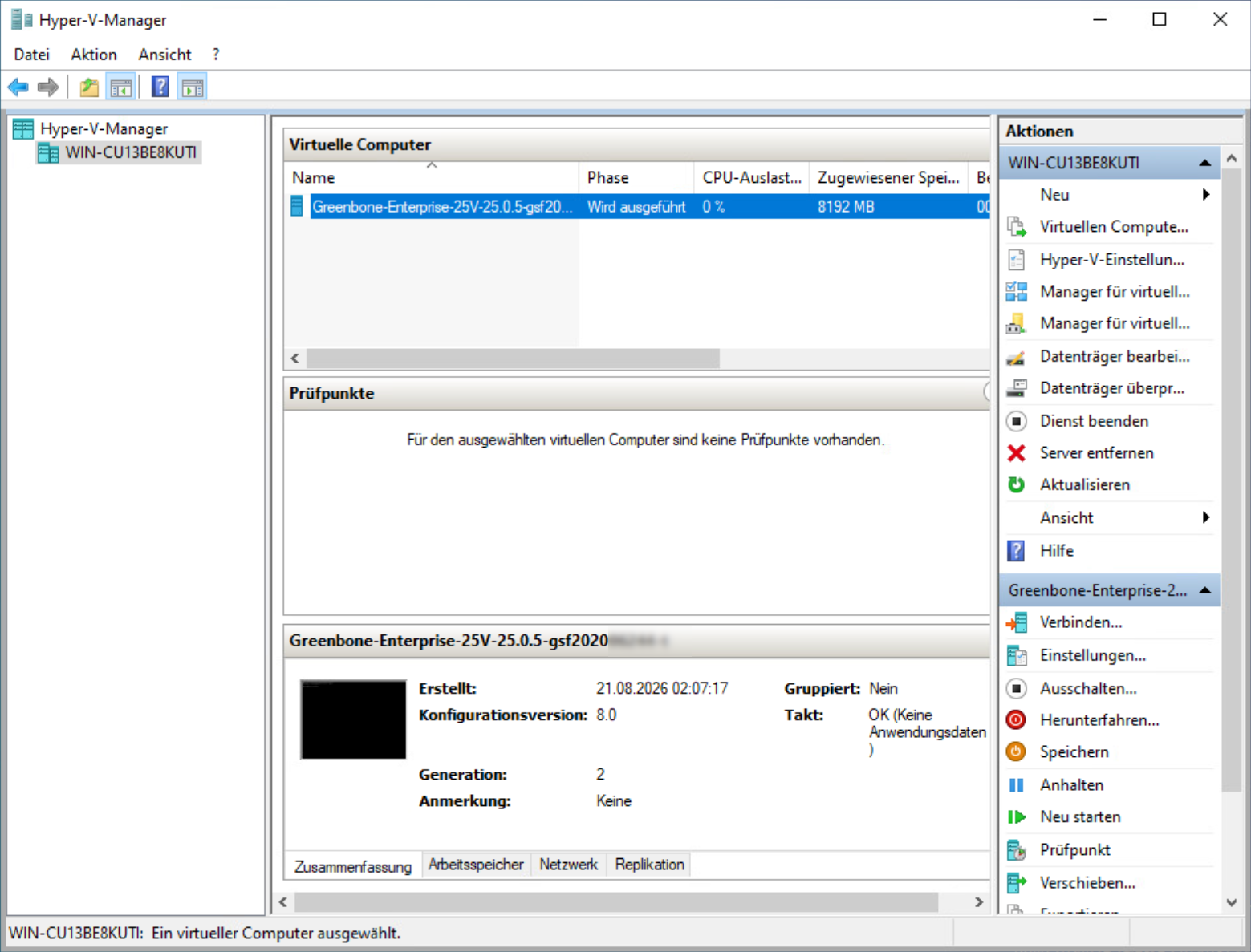Click Herunterfahren... action text

click(1099, 720)
